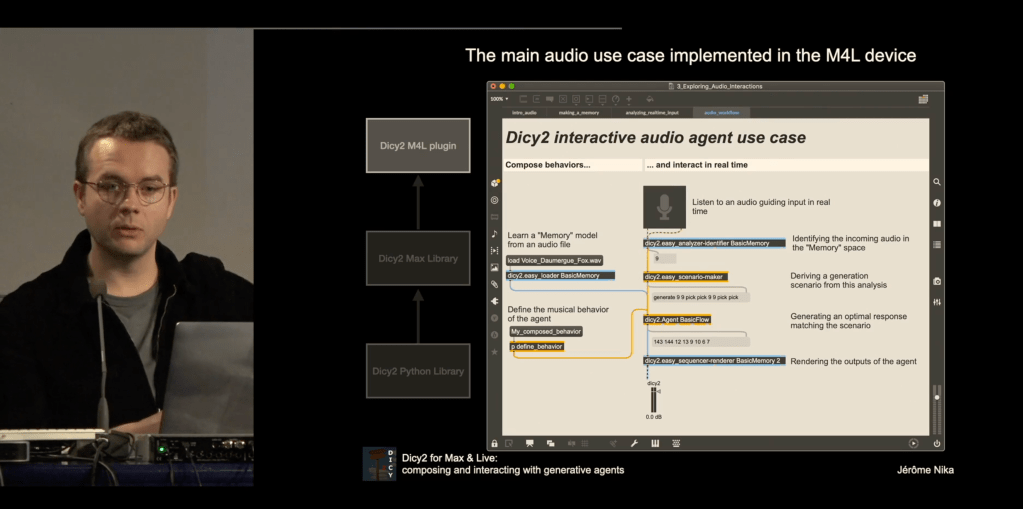Turn on audio with the power button
Viewport: 1023px width, 509px height.
click(937, 443)
